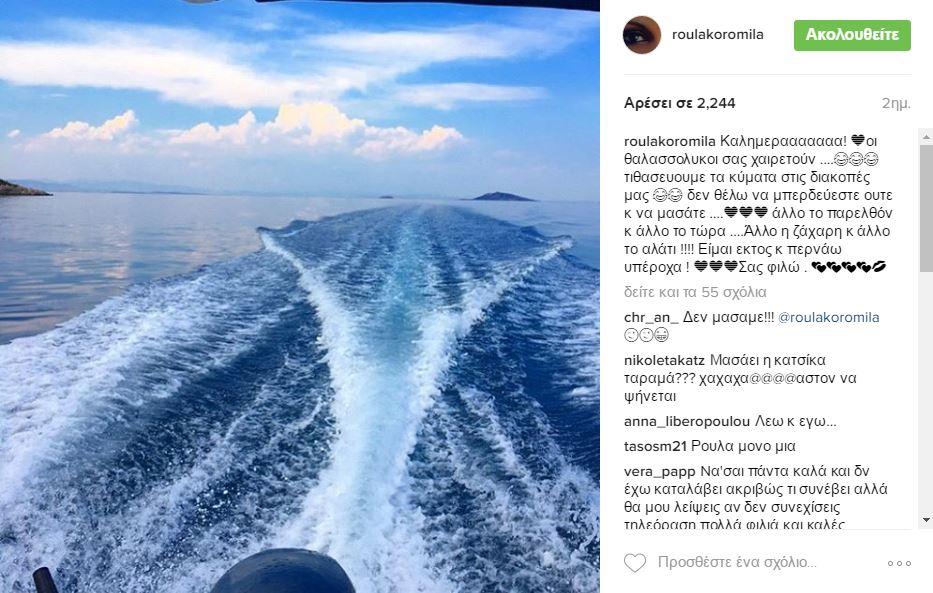This screenshot has width=933, height=593.
Task: Open anna_liberopoulou commenter profile
Action: pos(687,422)
